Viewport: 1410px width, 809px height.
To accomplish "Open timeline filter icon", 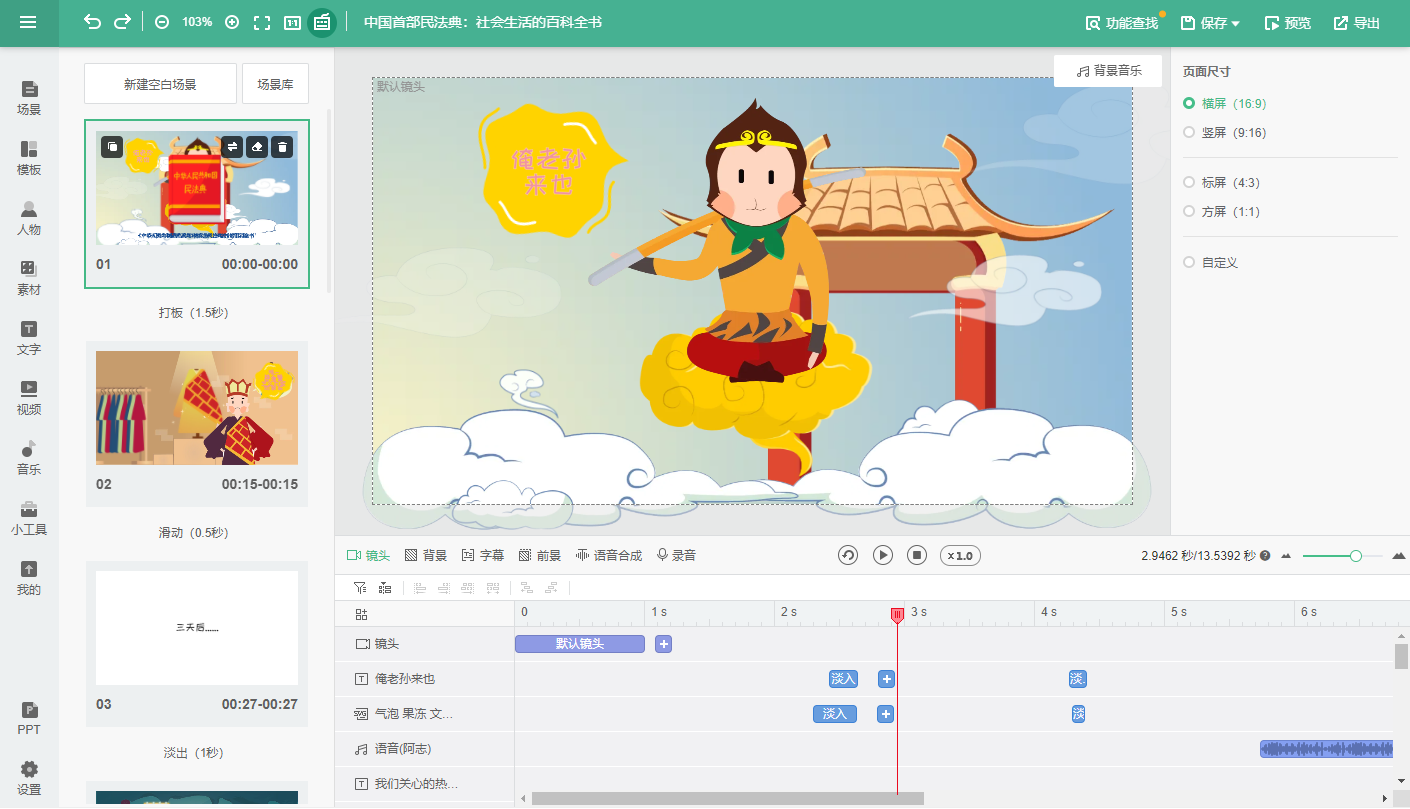I will 360,588.
